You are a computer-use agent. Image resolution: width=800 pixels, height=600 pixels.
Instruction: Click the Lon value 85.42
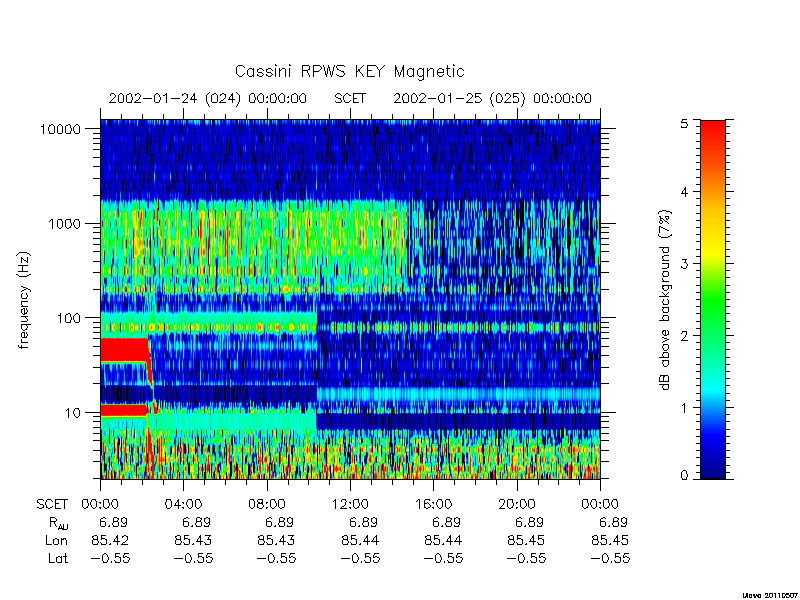110,540
